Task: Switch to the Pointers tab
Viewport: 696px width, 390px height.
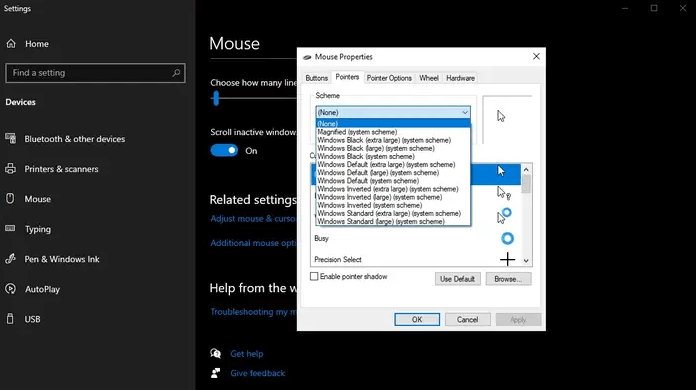Action: point(347,77)
